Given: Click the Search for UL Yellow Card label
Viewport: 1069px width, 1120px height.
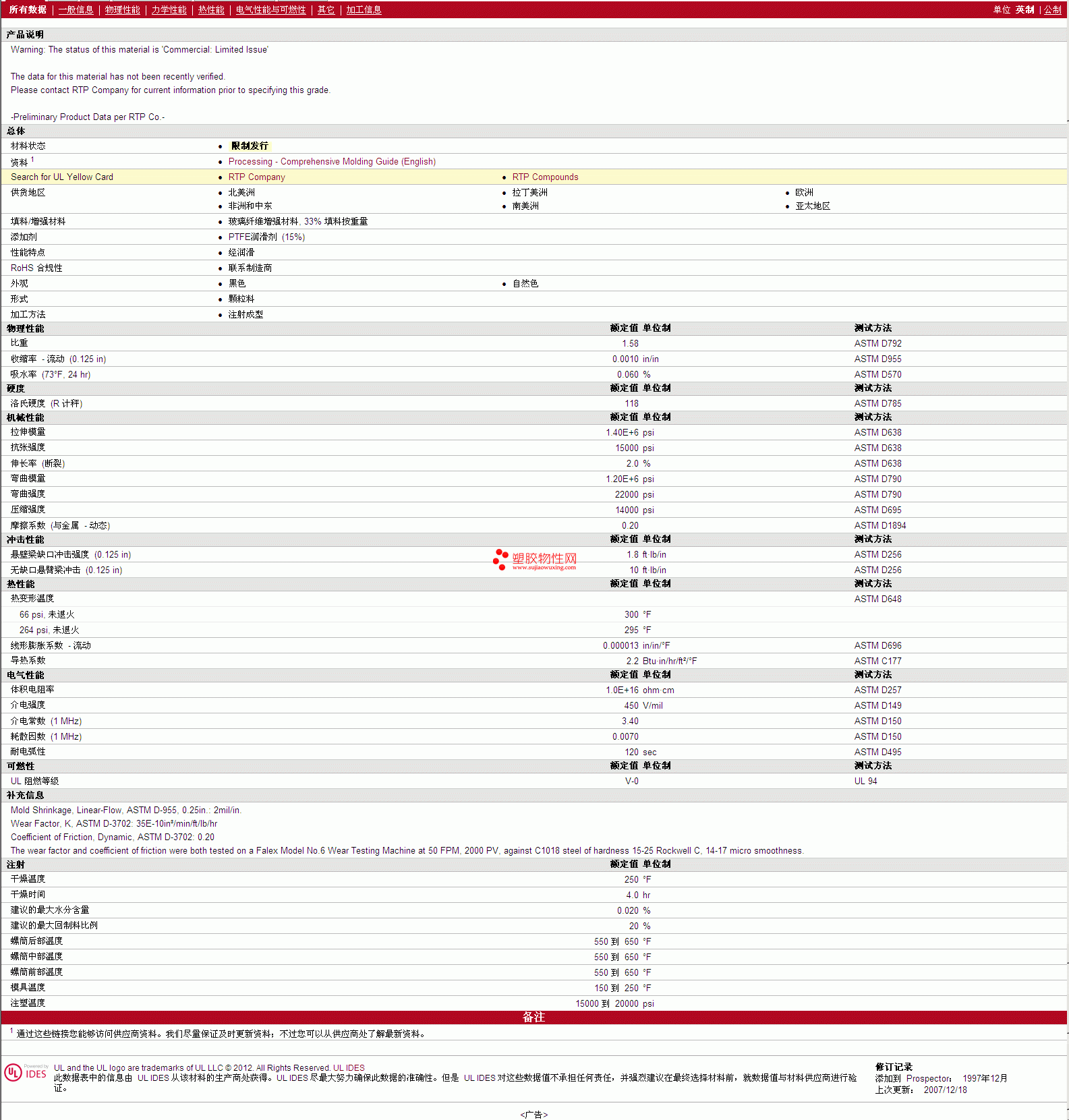Looking at the screenshot, I should (62, 177).
